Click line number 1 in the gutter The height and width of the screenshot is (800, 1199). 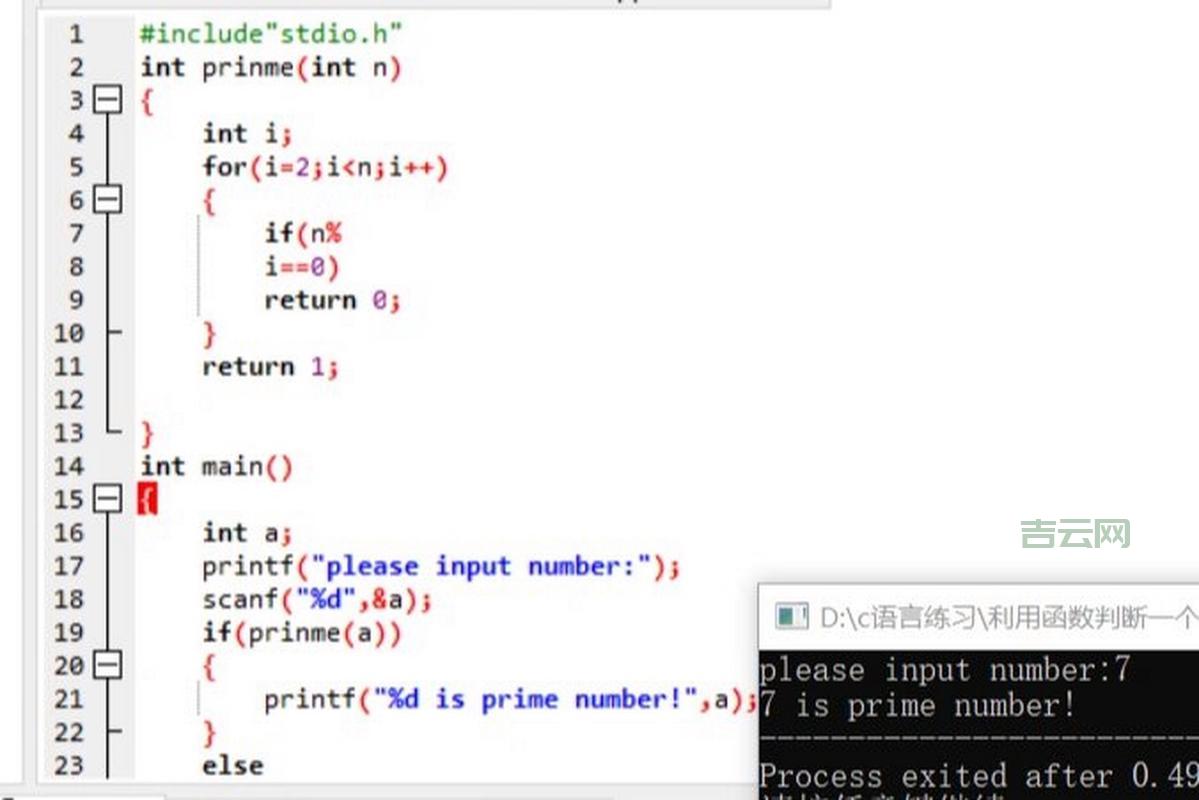click(76, 34)
